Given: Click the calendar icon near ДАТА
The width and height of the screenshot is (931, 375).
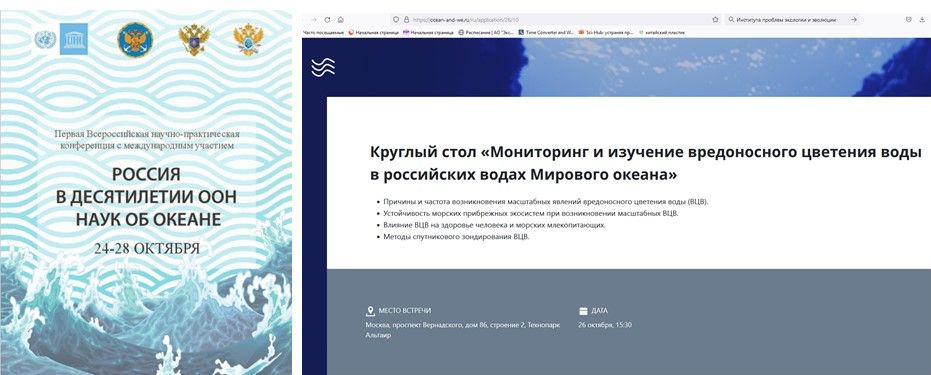Looking at the screenshot, I should tap(583, 311).
